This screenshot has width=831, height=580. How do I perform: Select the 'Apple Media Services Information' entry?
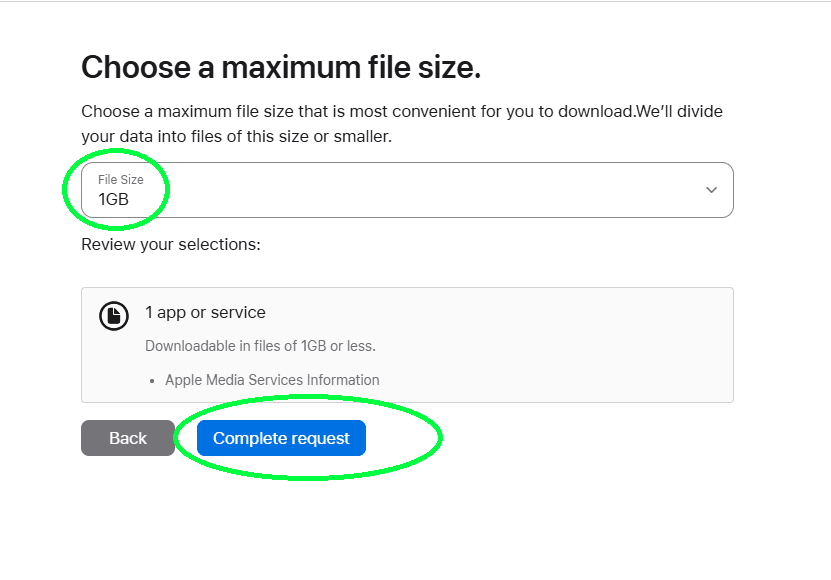[272, 380]
